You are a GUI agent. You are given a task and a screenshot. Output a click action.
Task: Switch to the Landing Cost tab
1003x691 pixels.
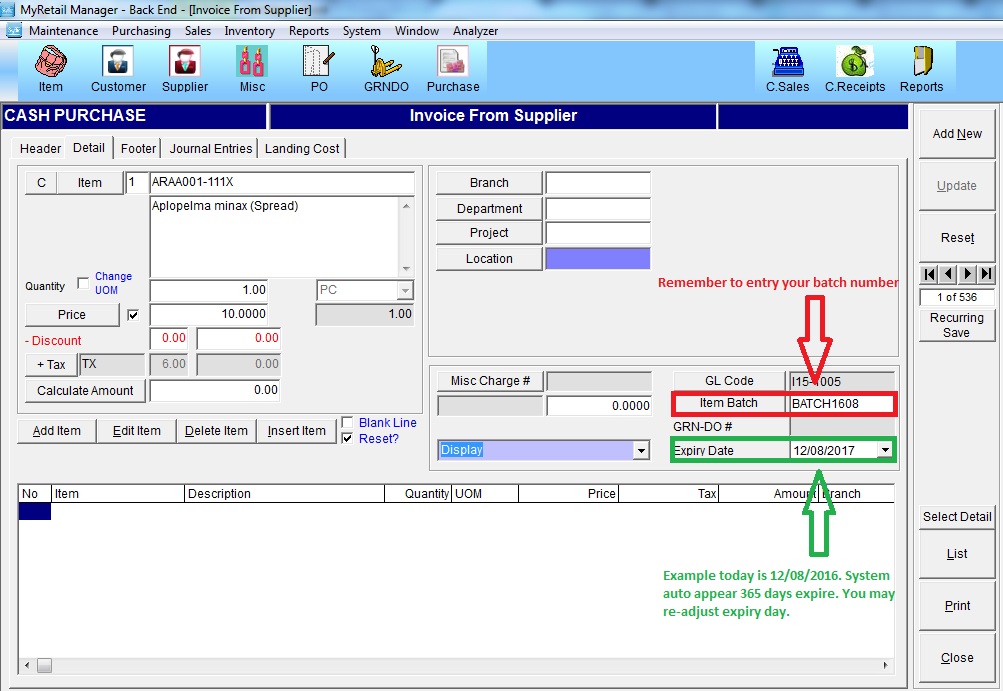[x=302, y=149]
